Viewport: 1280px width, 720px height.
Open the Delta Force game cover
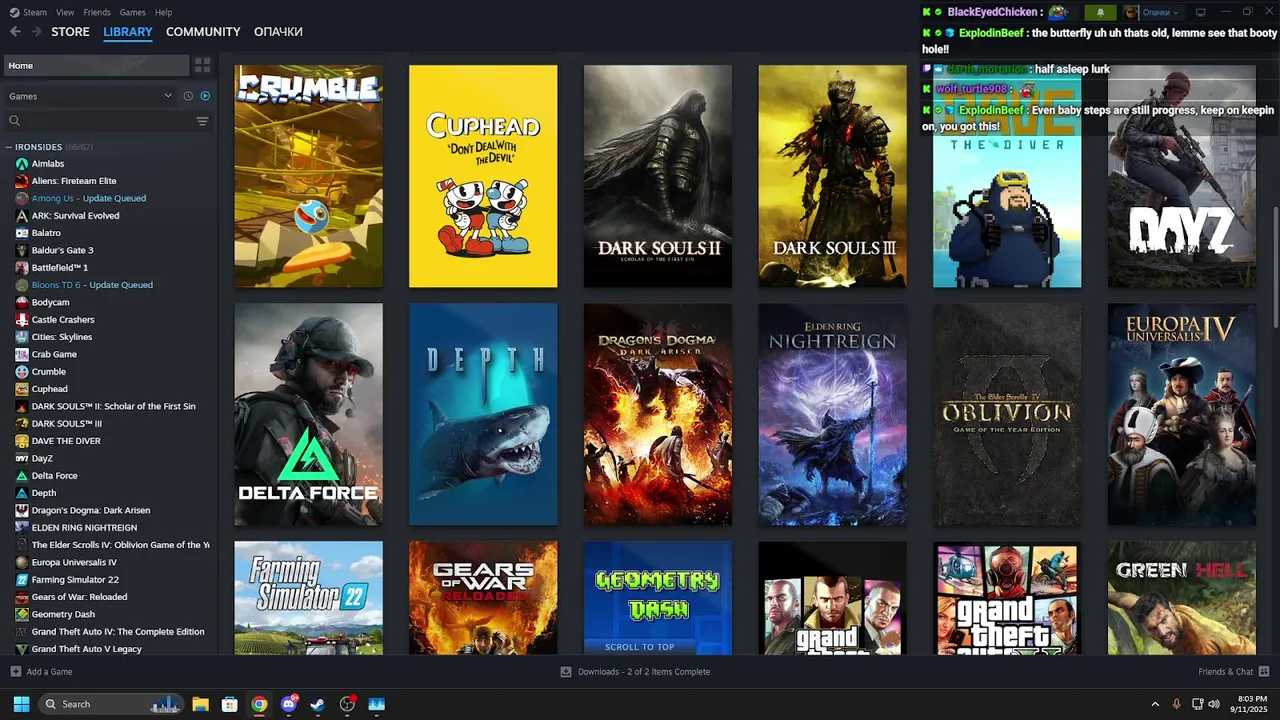coord(308,414)
